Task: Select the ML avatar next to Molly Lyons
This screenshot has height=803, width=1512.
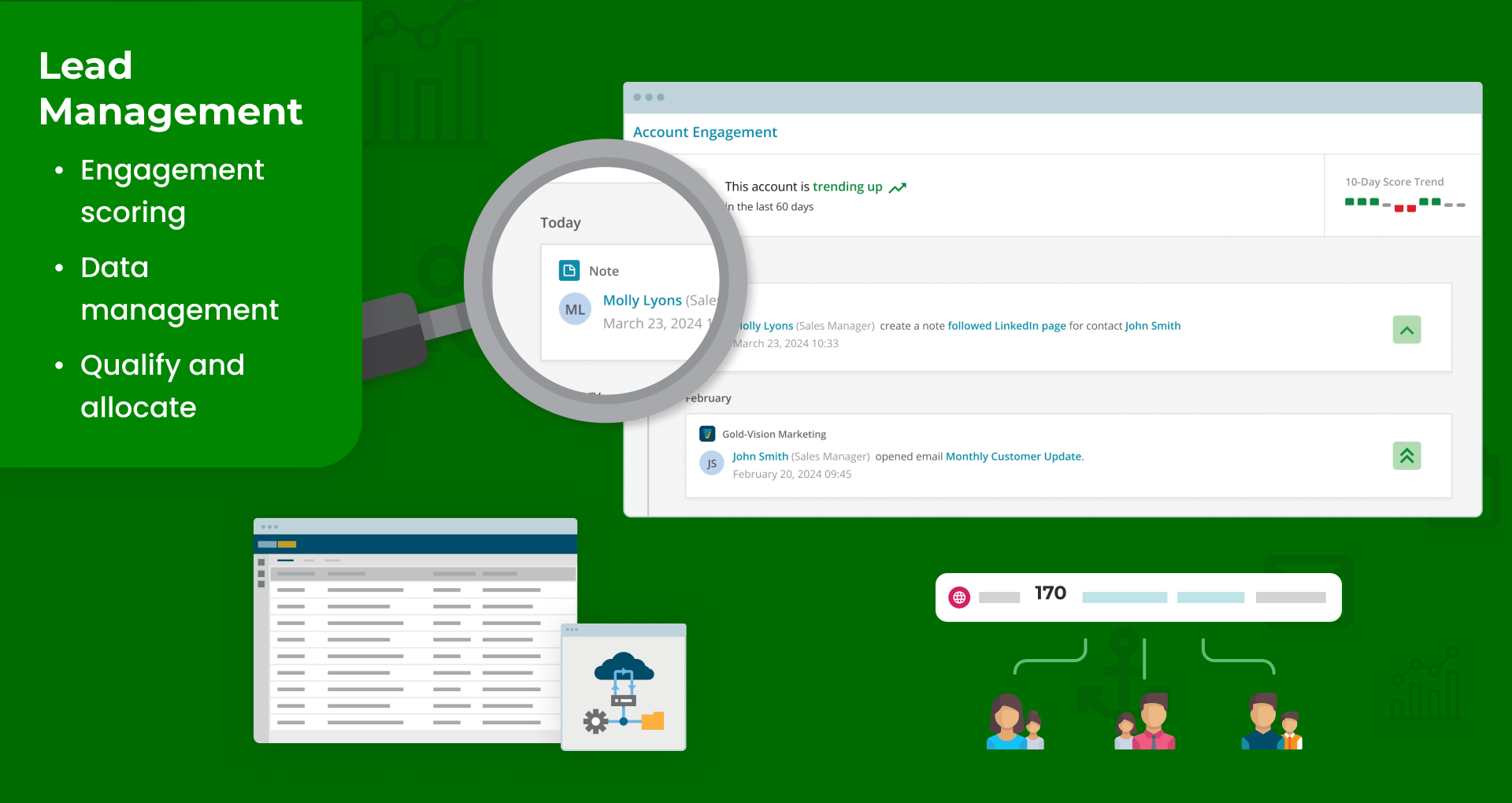Action: pyautogui.click(x=574, y=309)
